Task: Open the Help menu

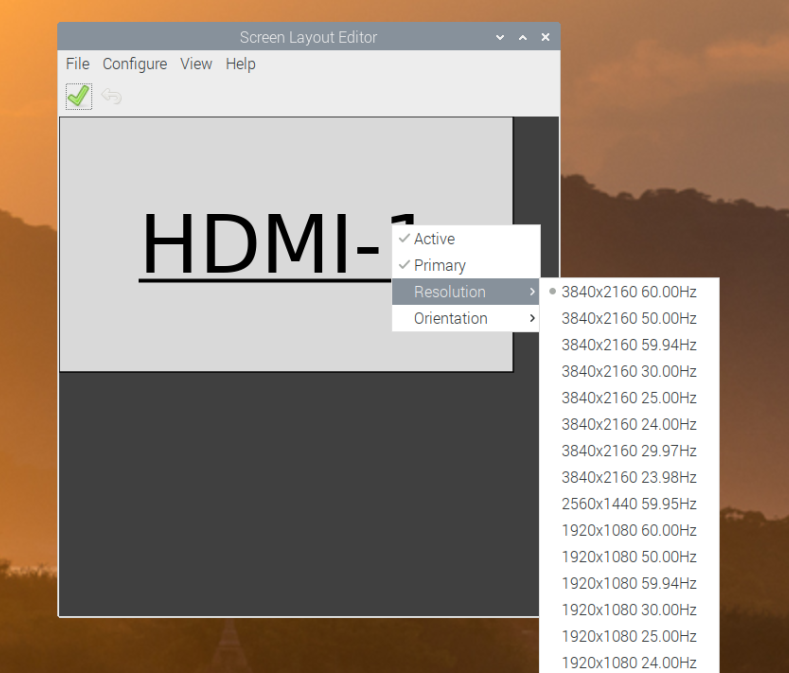Action: 240,64
